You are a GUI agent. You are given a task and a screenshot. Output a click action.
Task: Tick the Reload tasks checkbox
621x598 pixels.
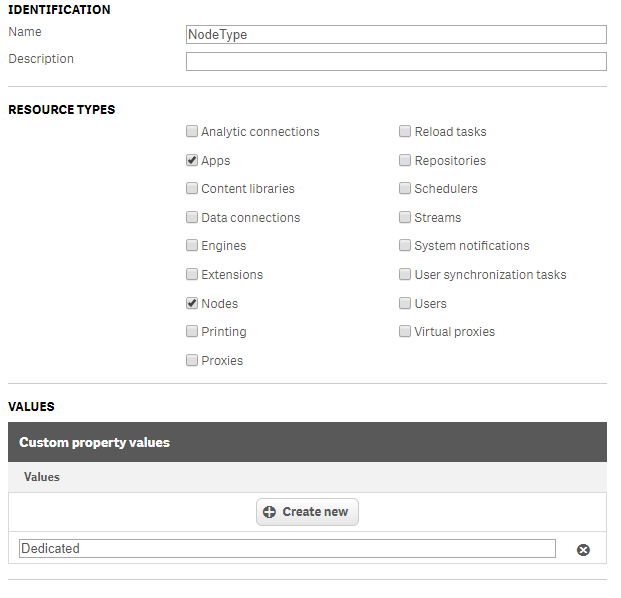click(405, 131)
